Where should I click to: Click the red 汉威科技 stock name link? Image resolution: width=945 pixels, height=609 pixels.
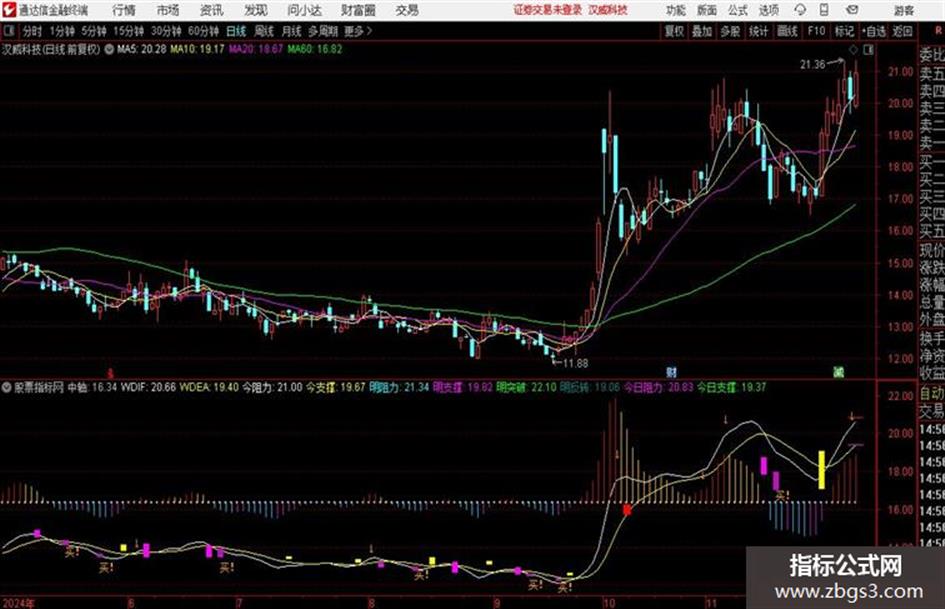[608, 10]
